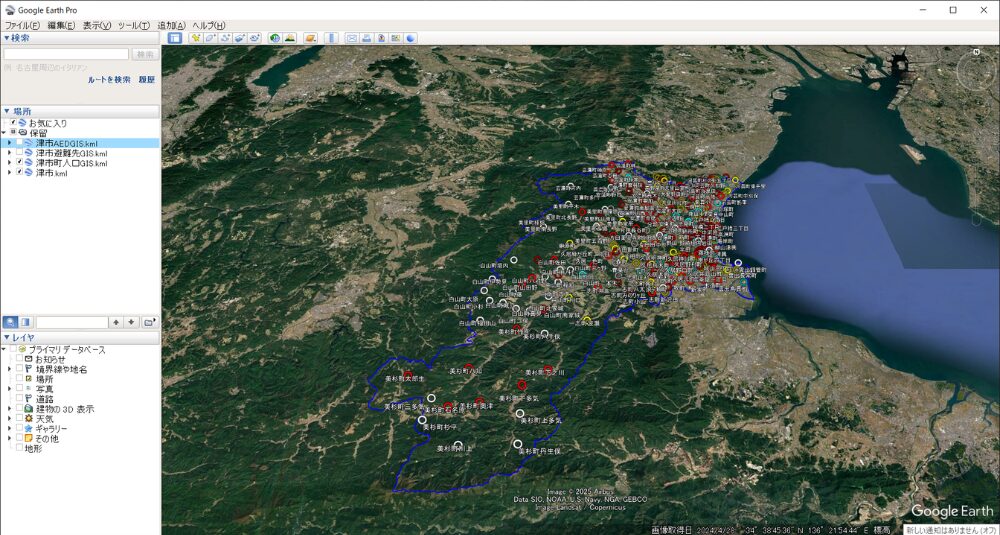The height and width of the screenshot is (535, 1000).
Task: Select the Add Placemark pushpin tool
Action: [195, 38]
